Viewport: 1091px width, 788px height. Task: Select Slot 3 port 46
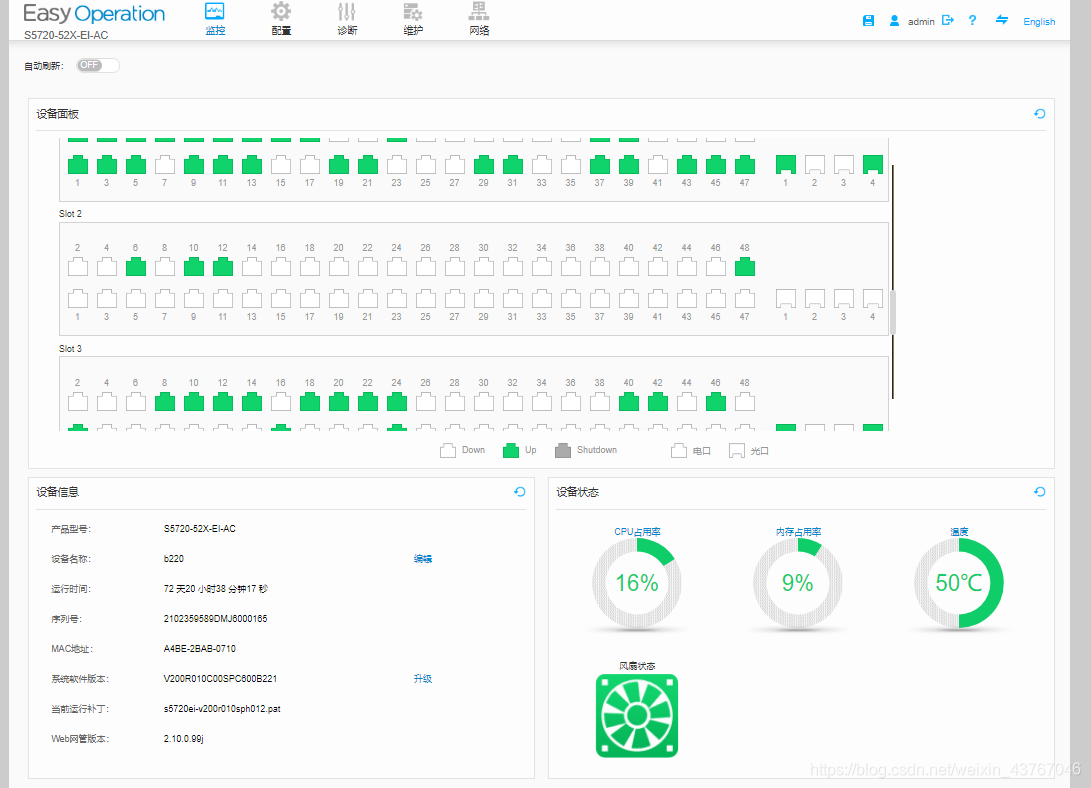coord(716,401)
